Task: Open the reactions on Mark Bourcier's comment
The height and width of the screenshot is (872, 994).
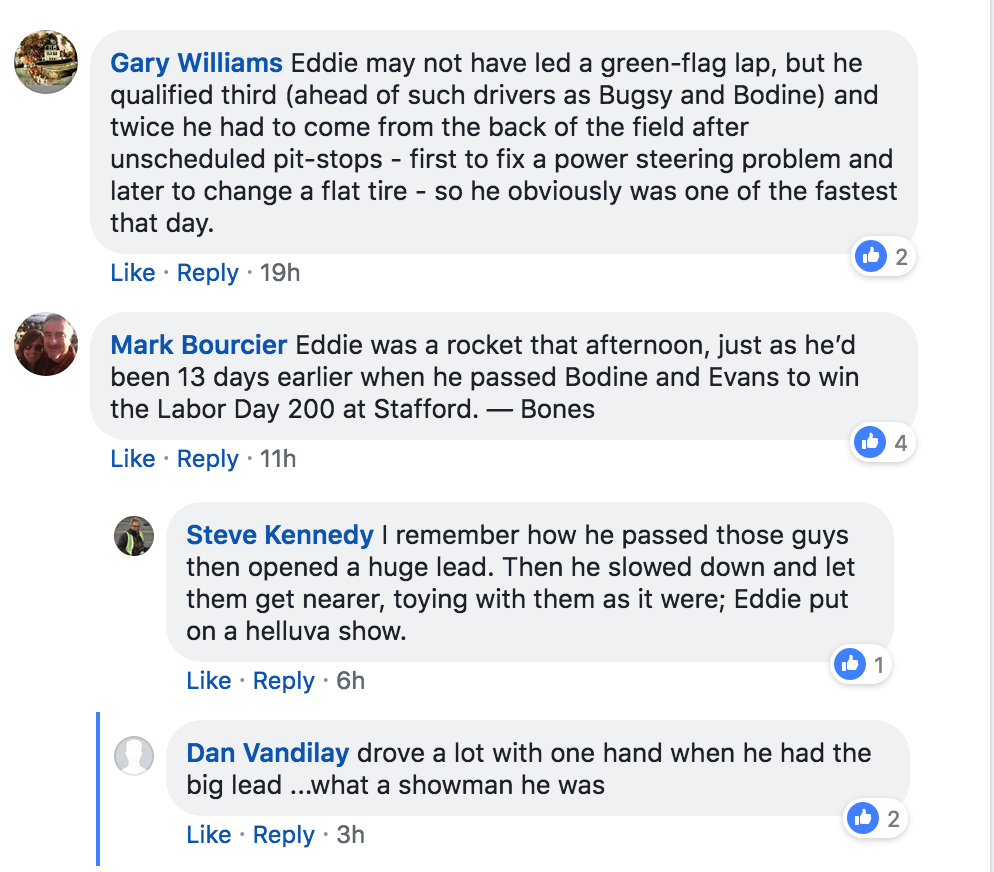Action: pyautogui.click(x=882, y=442)
